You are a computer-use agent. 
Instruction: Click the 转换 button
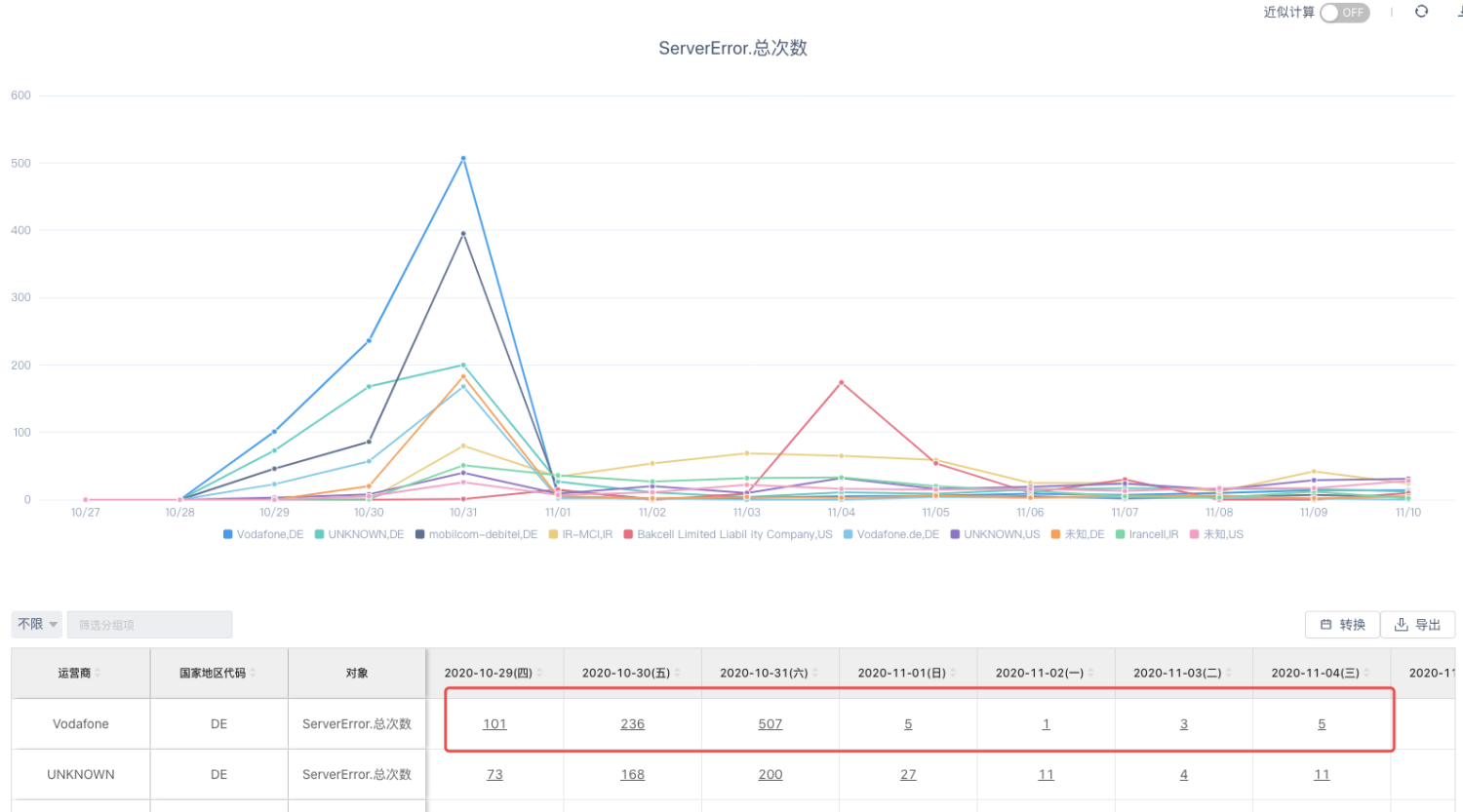click(x=1342, y=625)
